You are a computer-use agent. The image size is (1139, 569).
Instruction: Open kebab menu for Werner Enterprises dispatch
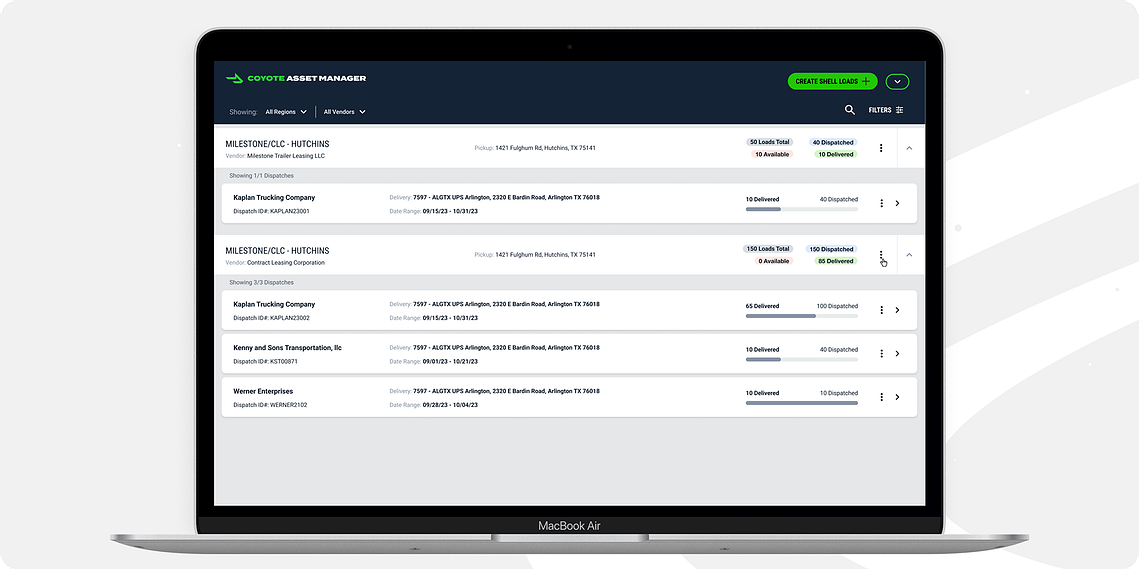point(881,398)
